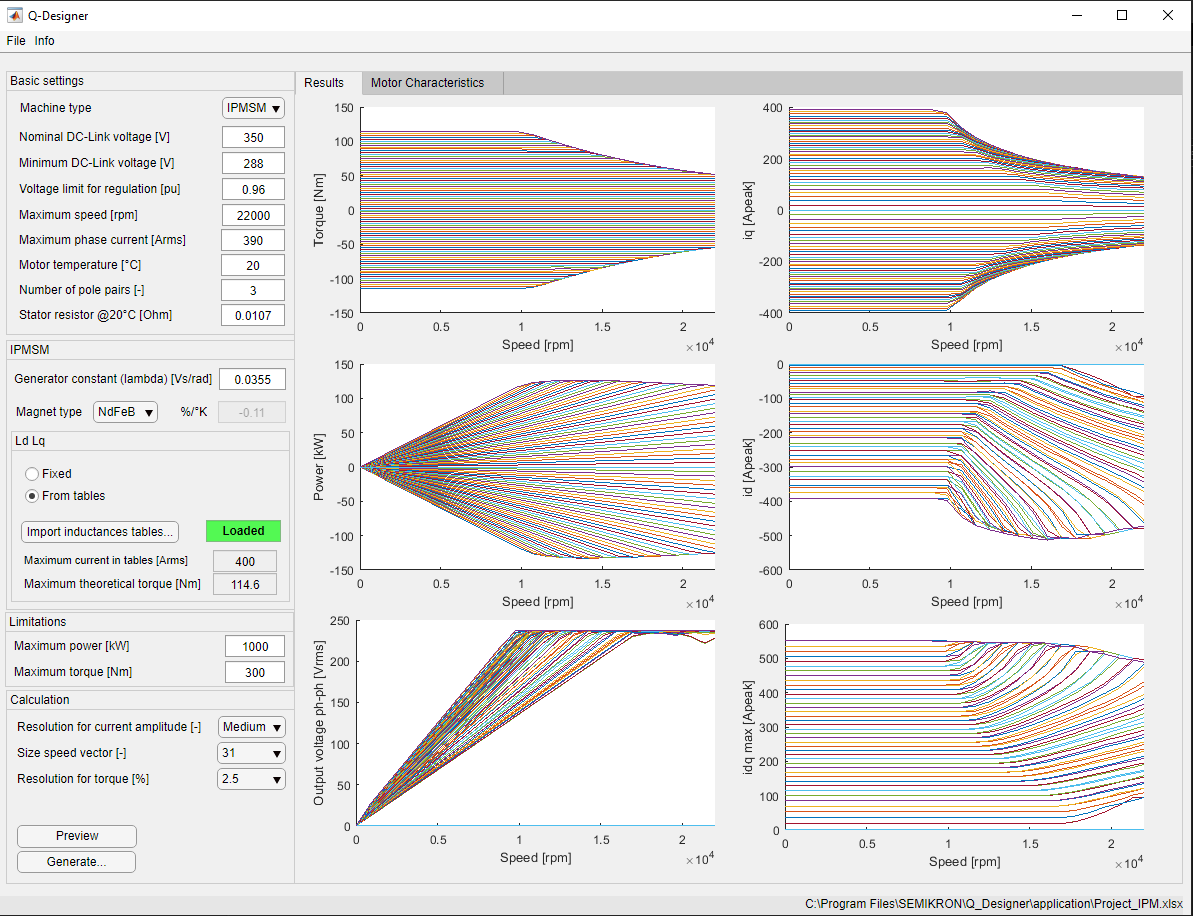1193x916 pixels.
Task: Select the Fixed Ld Lq radio button
Action: click(x=32, y=474)
